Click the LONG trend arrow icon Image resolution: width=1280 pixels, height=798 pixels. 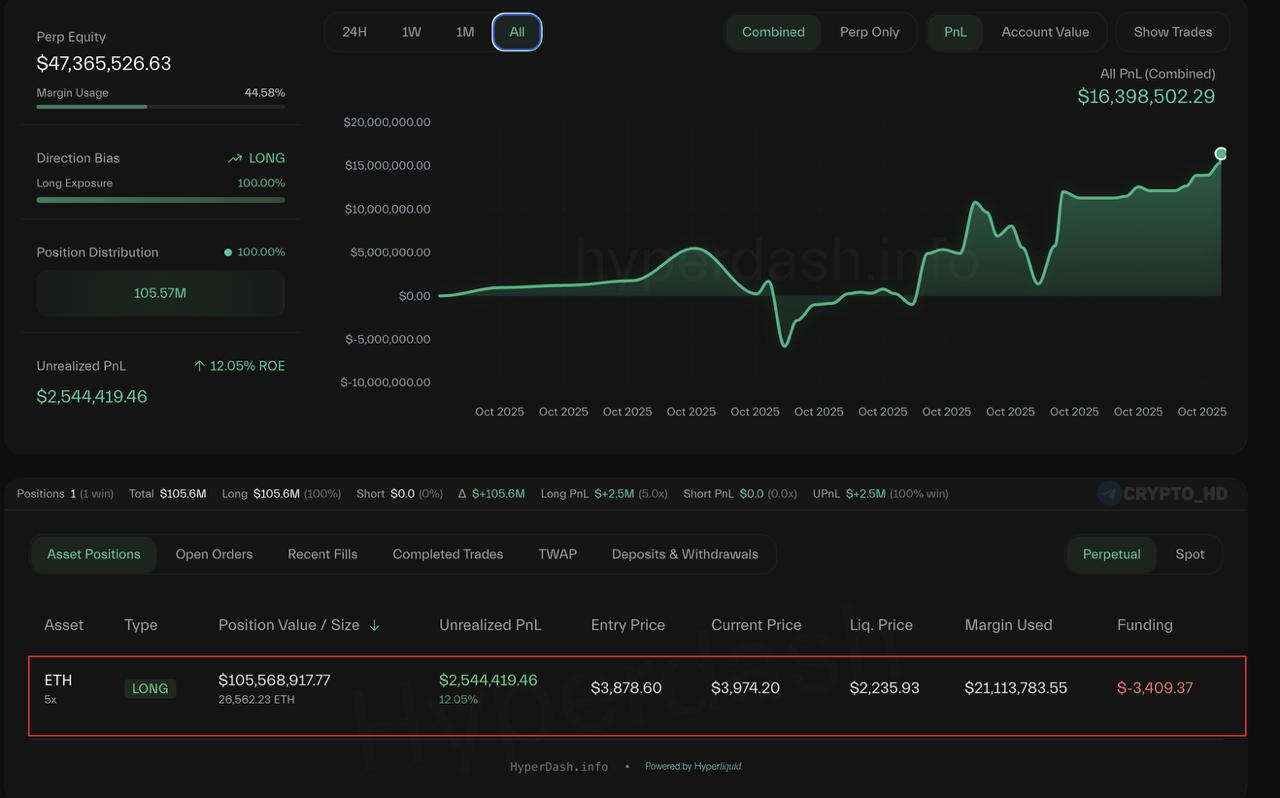click(x=235, y=158)
